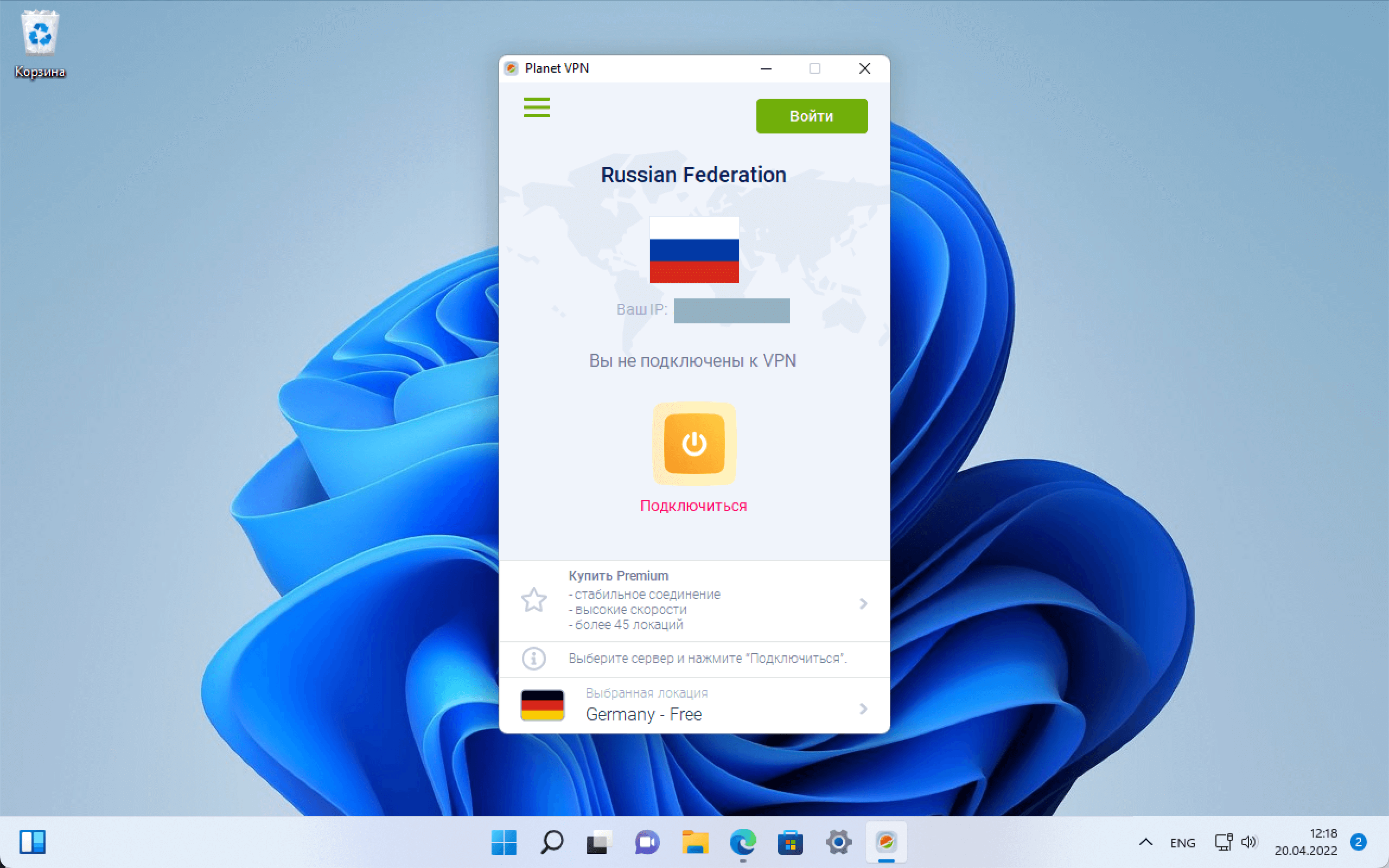Click the info circle icon
1389x868 pixels.
[x=533, y=659]
